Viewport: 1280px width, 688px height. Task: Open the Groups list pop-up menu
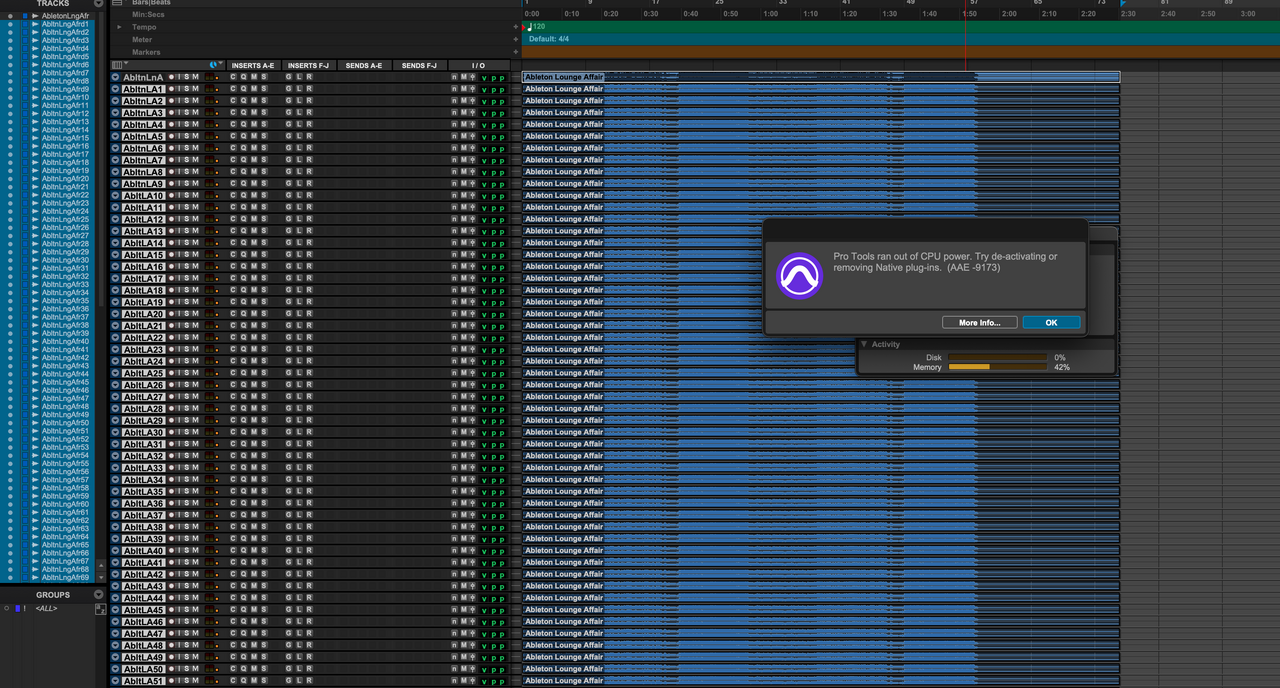pos(98,594)
